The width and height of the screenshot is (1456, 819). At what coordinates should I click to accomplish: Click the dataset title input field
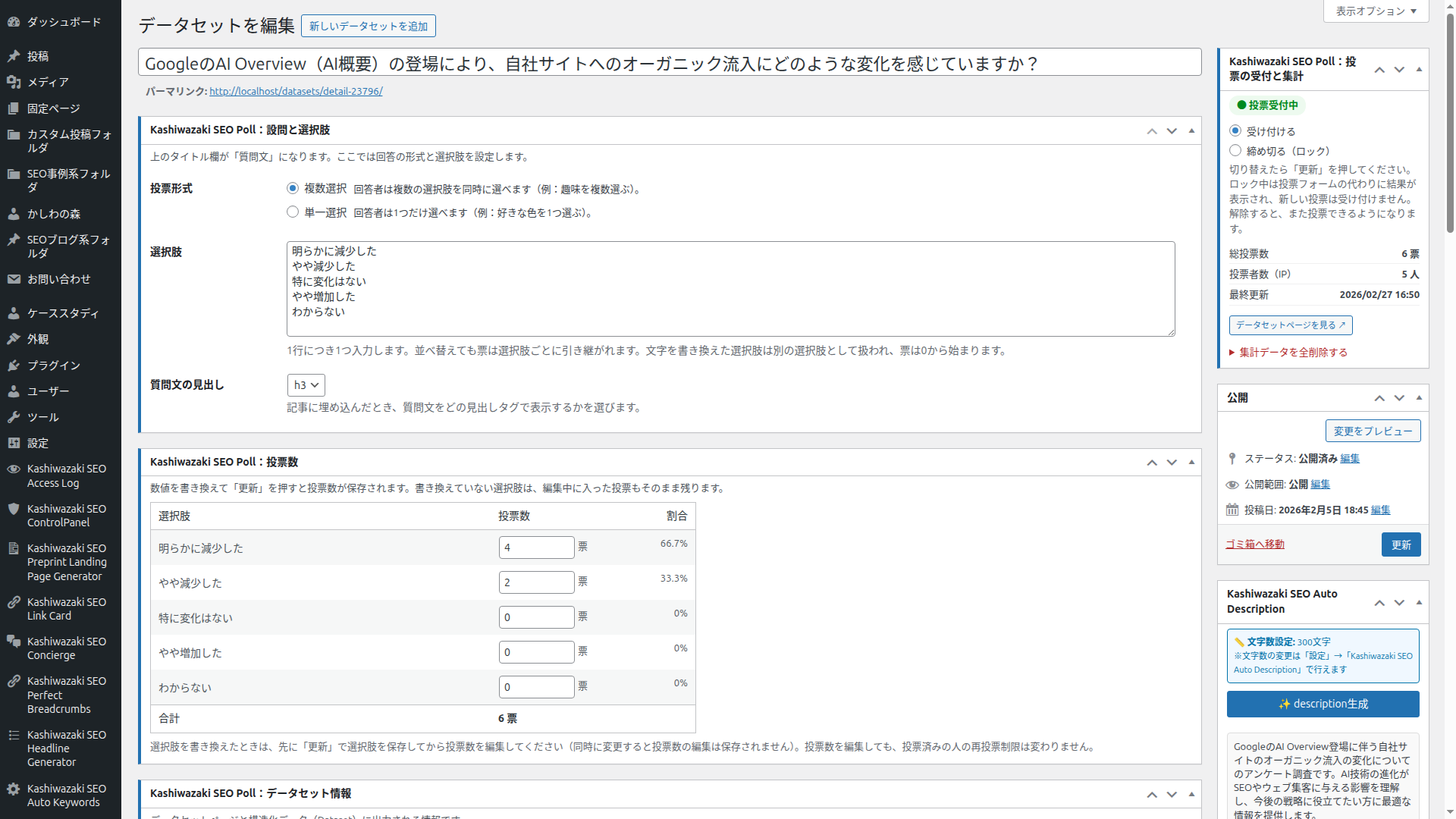(x=670, y=63)
